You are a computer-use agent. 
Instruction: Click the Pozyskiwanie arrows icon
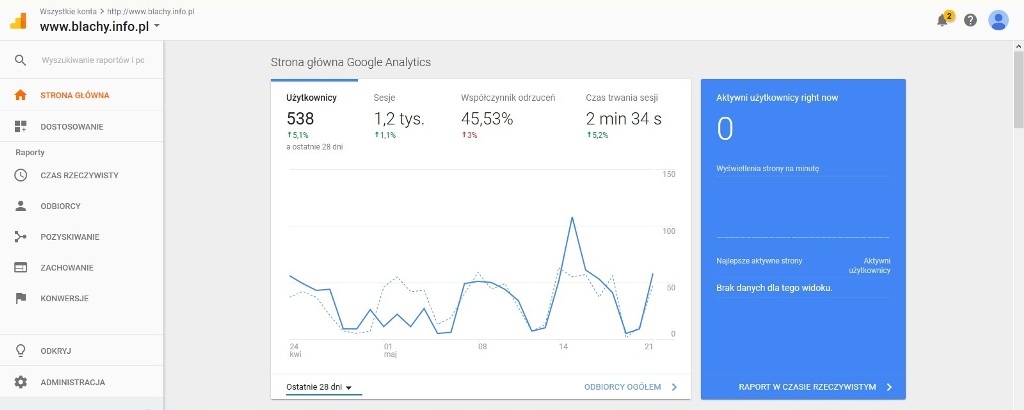(x=21, y=237)
